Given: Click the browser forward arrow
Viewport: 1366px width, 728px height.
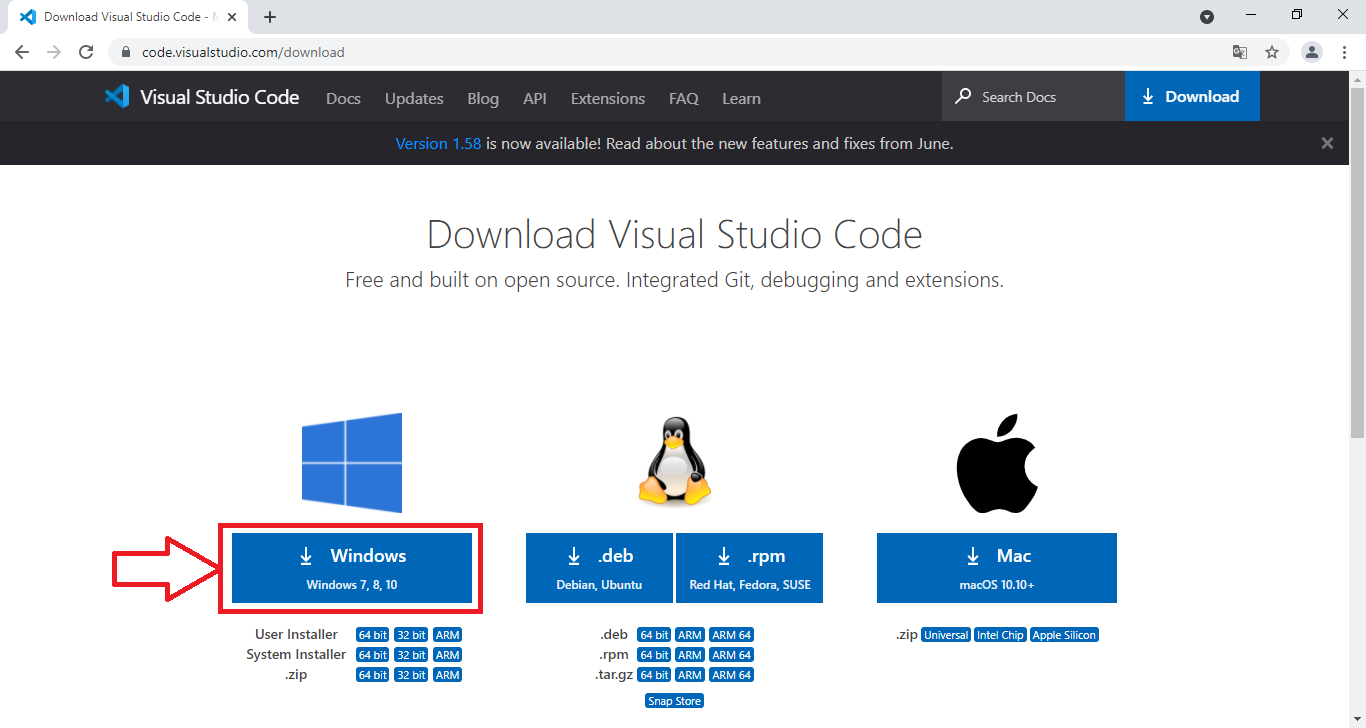Looking at the screenshot, I should (x=54, y=52).
